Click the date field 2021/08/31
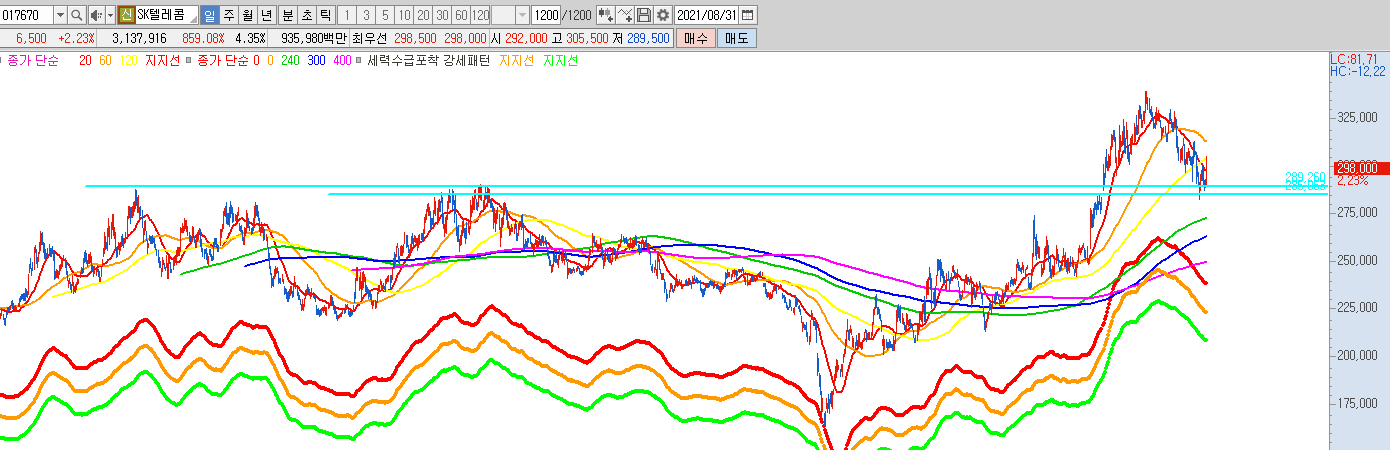This screenshot has width=1390, height=450. (x=707, y=15)
